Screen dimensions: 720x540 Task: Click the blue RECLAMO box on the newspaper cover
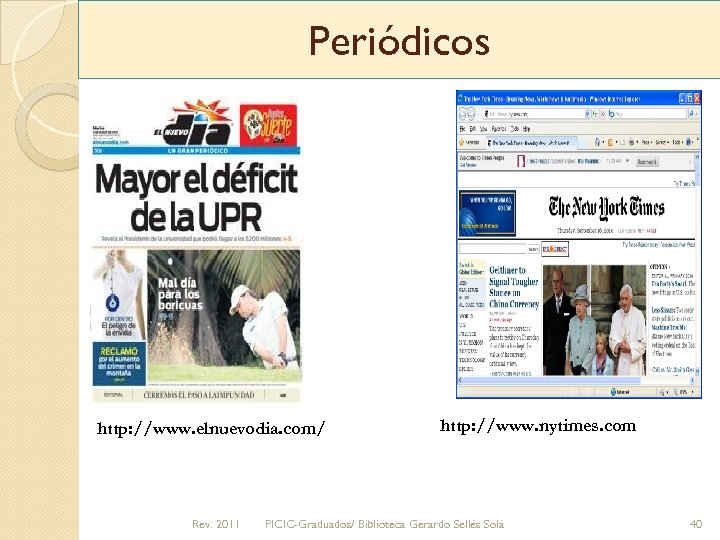119,364
